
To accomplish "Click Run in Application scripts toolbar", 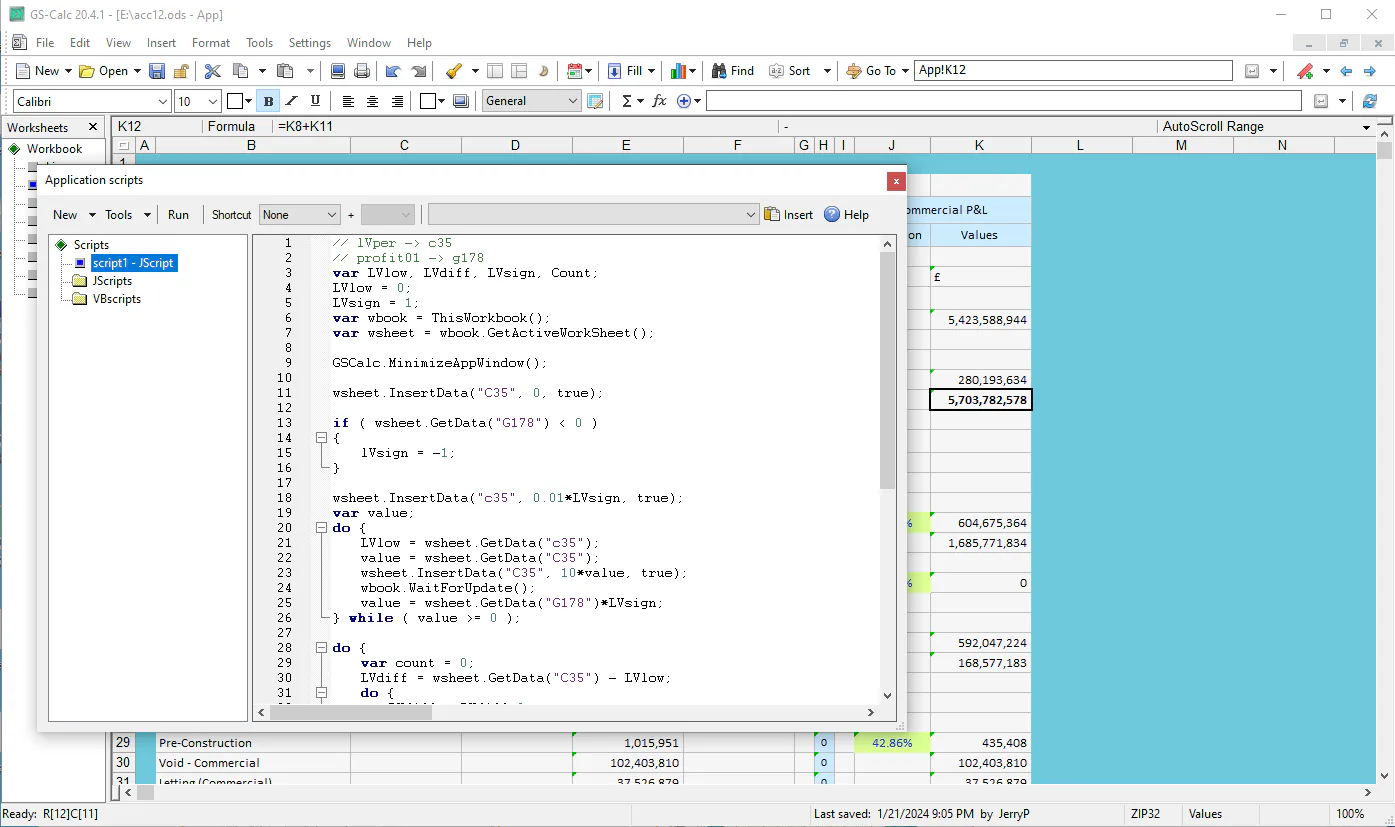I will [x=178, y=215].
